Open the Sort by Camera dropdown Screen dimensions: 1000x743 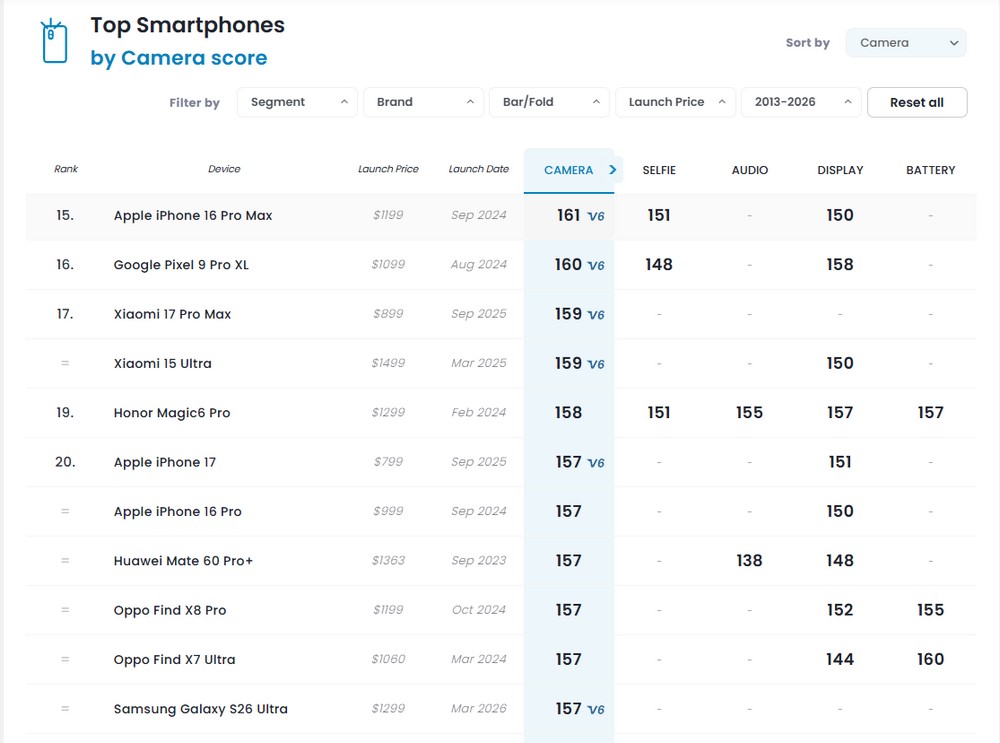click(x=906, y=43)
